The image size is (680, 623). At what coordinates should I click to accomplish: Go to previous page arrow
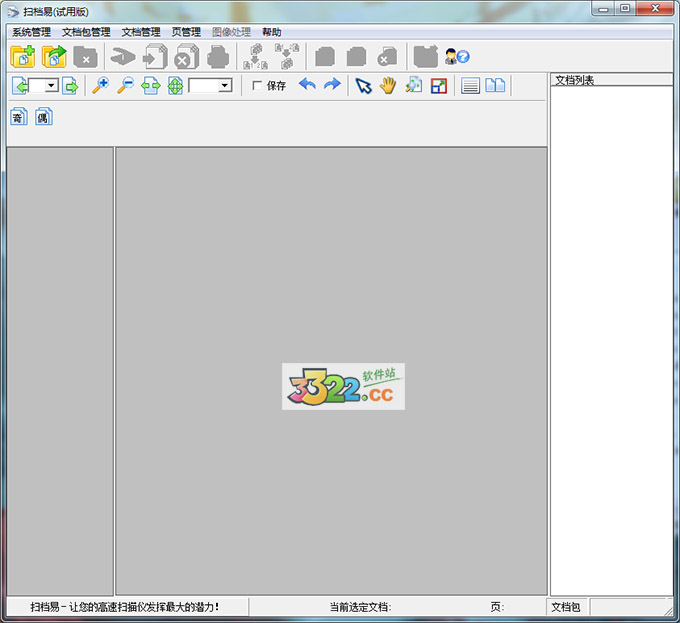coord(20,85)
